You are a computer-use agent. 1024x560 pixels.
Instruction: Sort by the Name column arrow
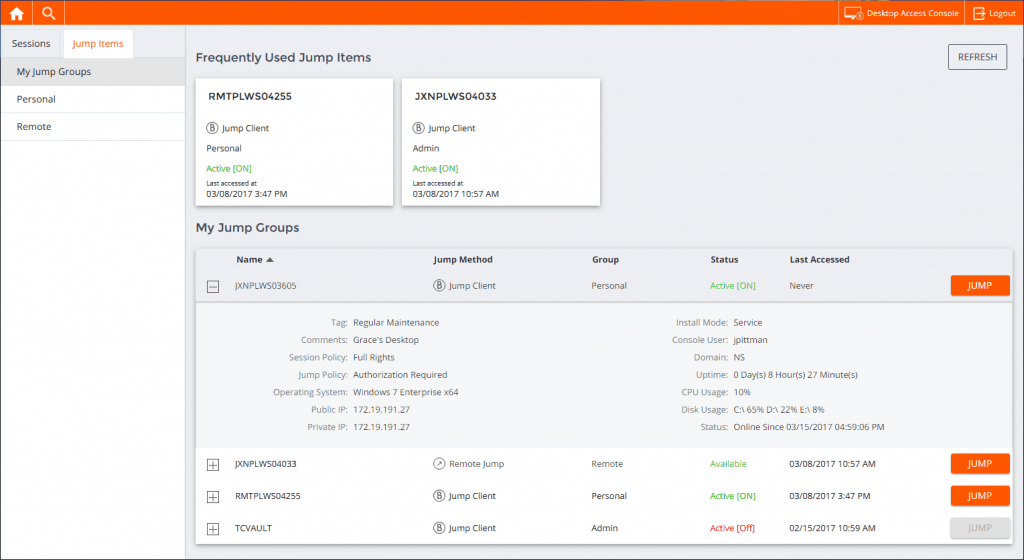270,260
